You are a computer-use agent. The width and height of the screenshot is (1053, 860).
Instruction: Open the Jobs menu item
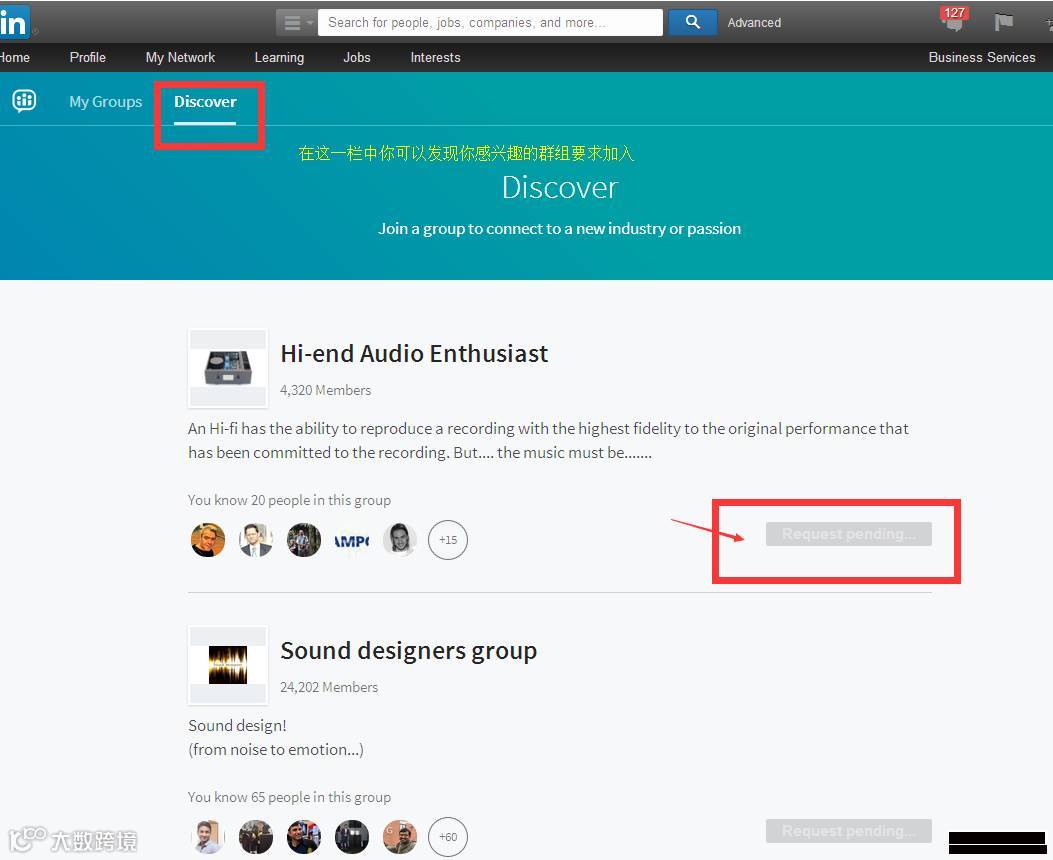pyautogui.click(x=357, y=58)
